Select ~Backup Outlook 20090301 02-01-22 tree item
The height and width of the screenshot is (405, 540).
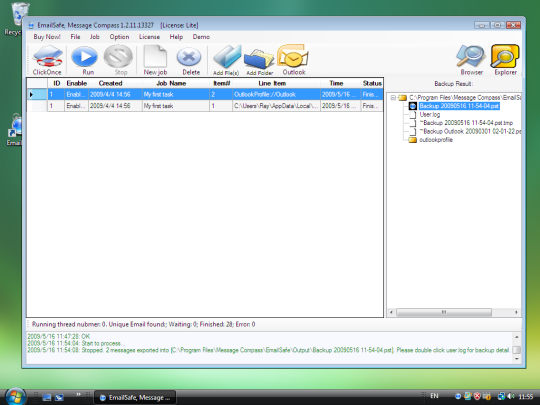point(470,131)
